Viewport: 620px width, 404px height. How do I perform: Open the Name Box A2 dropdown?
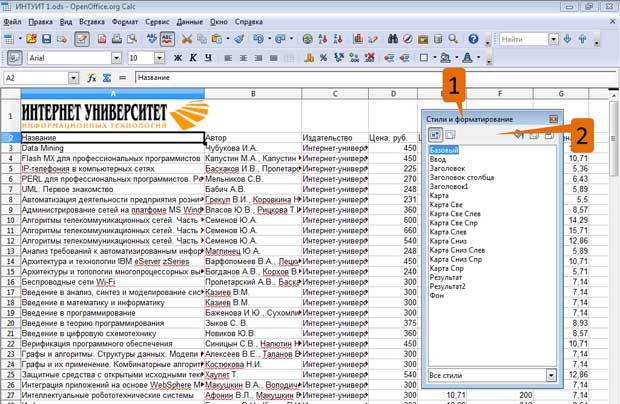pyautogui.click(x=74, y=78)
